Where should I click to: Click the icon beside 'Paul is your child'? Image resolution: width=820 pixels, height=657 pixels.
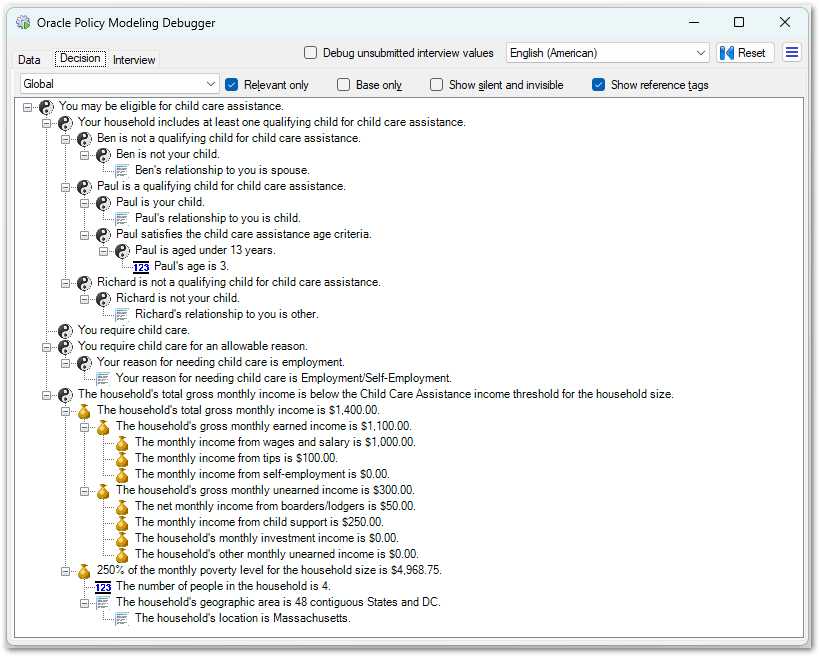[103, 203]
